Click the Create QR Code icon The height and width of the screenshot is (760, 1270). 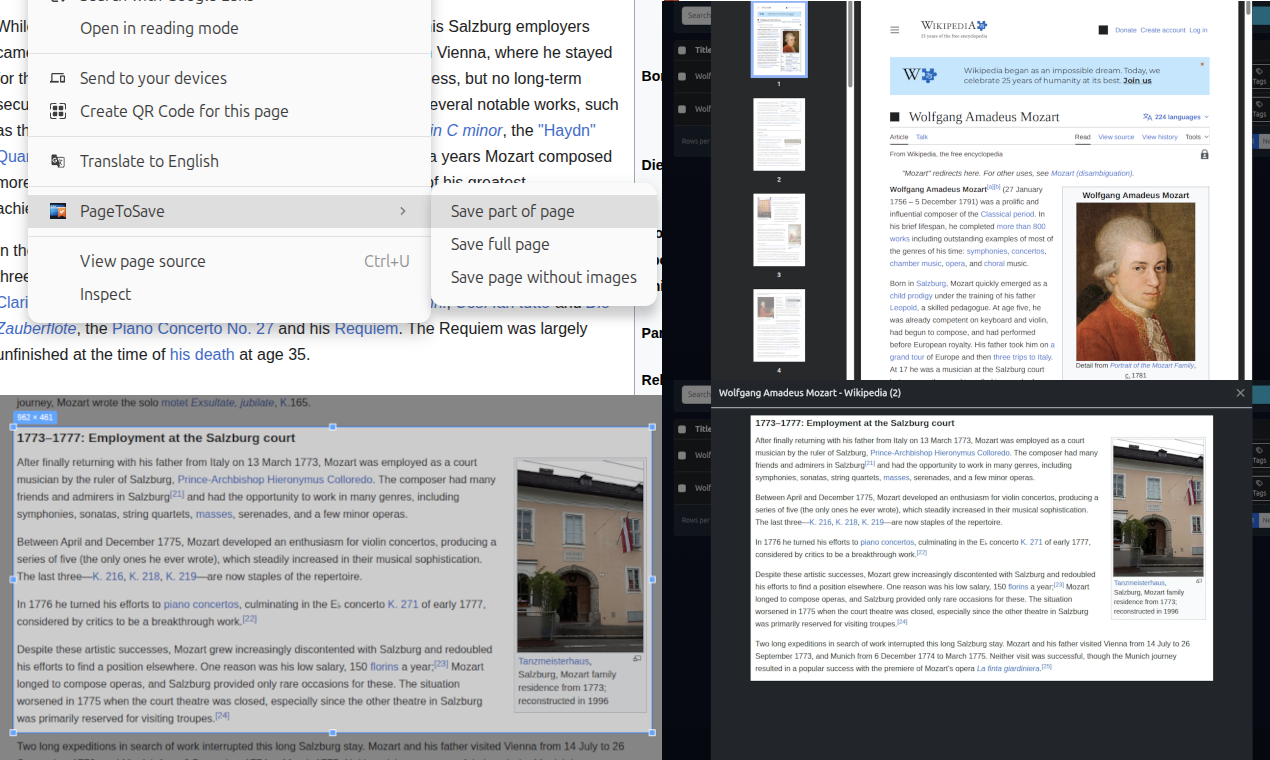tap(58, 111)
